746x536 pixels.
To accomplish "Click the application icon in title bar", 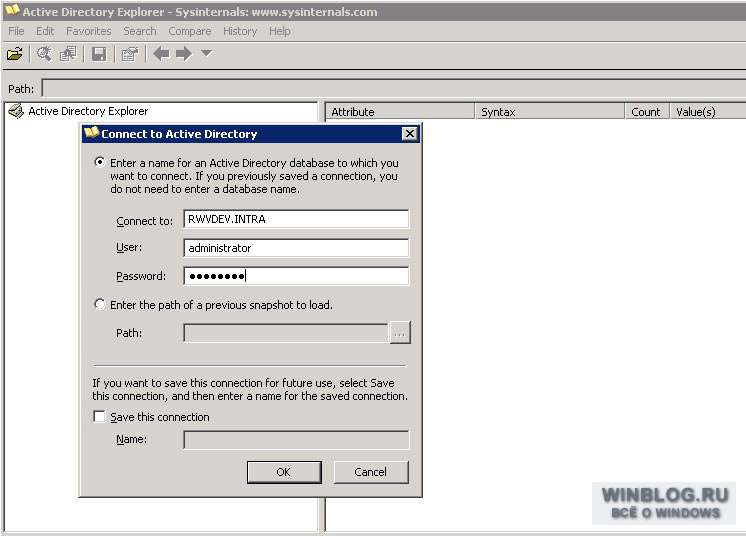I will [12, 10].
